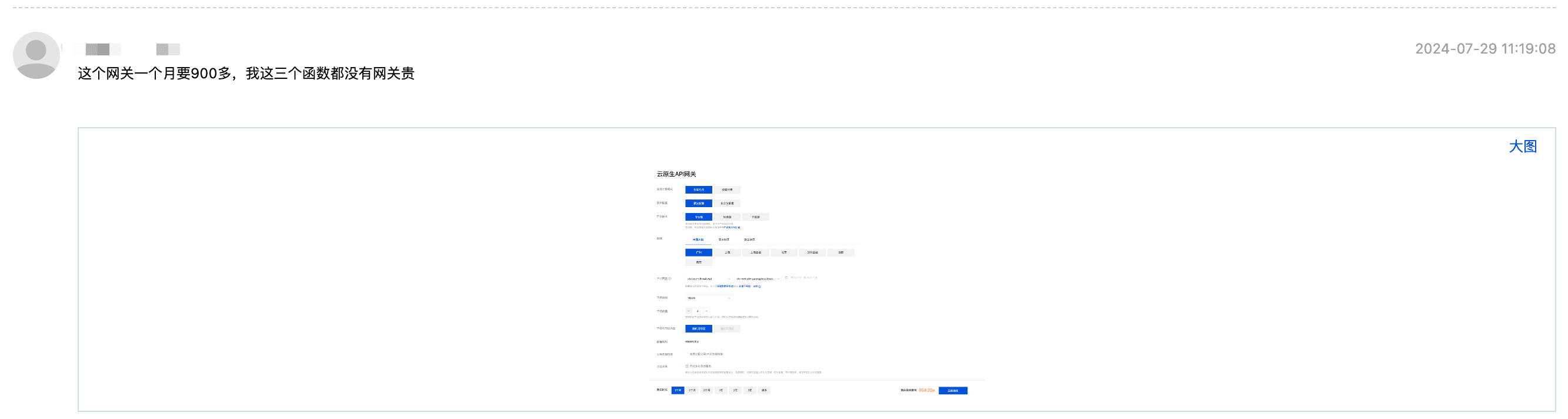Open the 大图 full-size image link

pos(1522,147)
